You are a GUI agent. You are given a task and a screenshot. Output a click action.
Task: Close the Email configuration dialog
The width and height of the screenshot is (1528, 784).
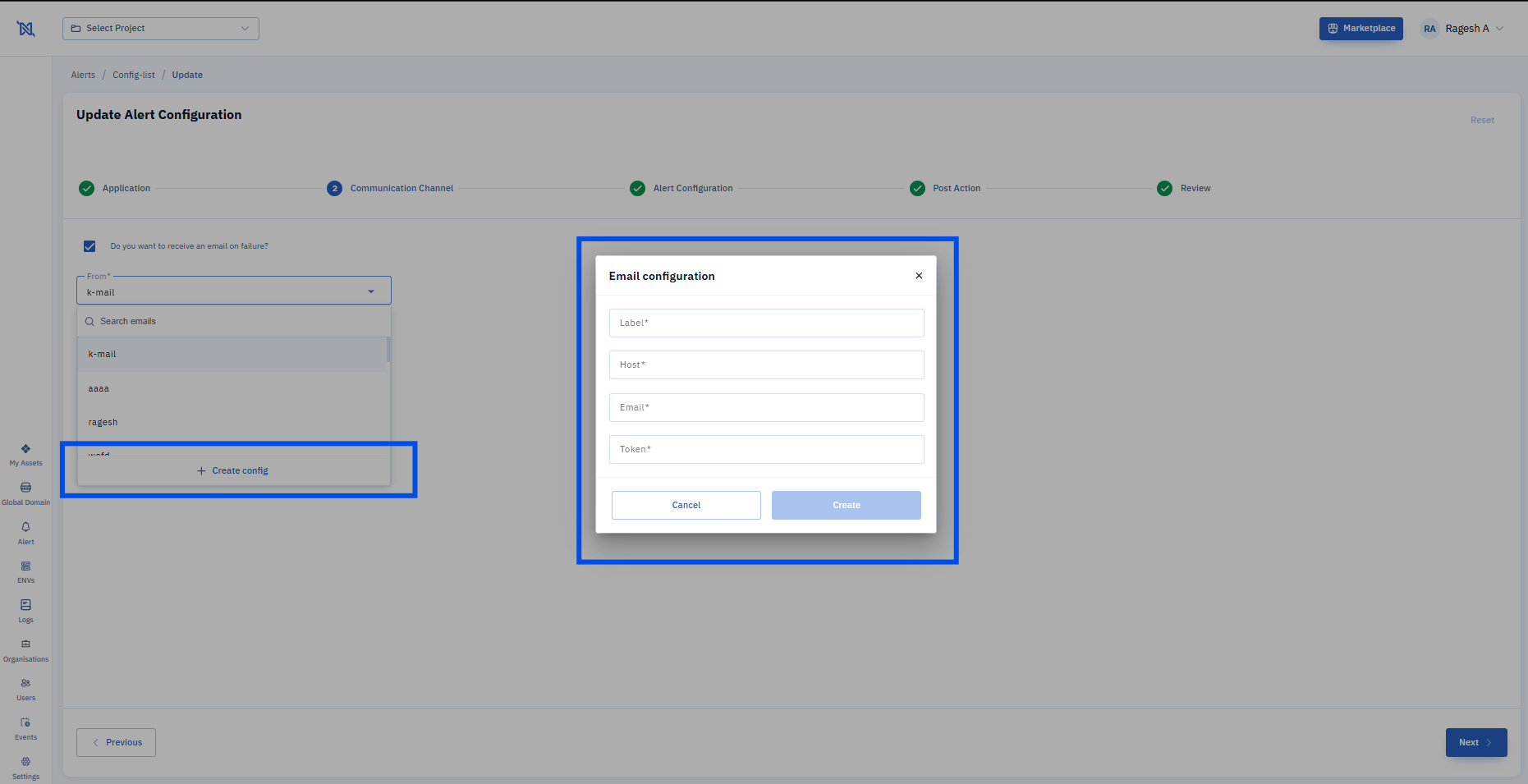point(919,276)
